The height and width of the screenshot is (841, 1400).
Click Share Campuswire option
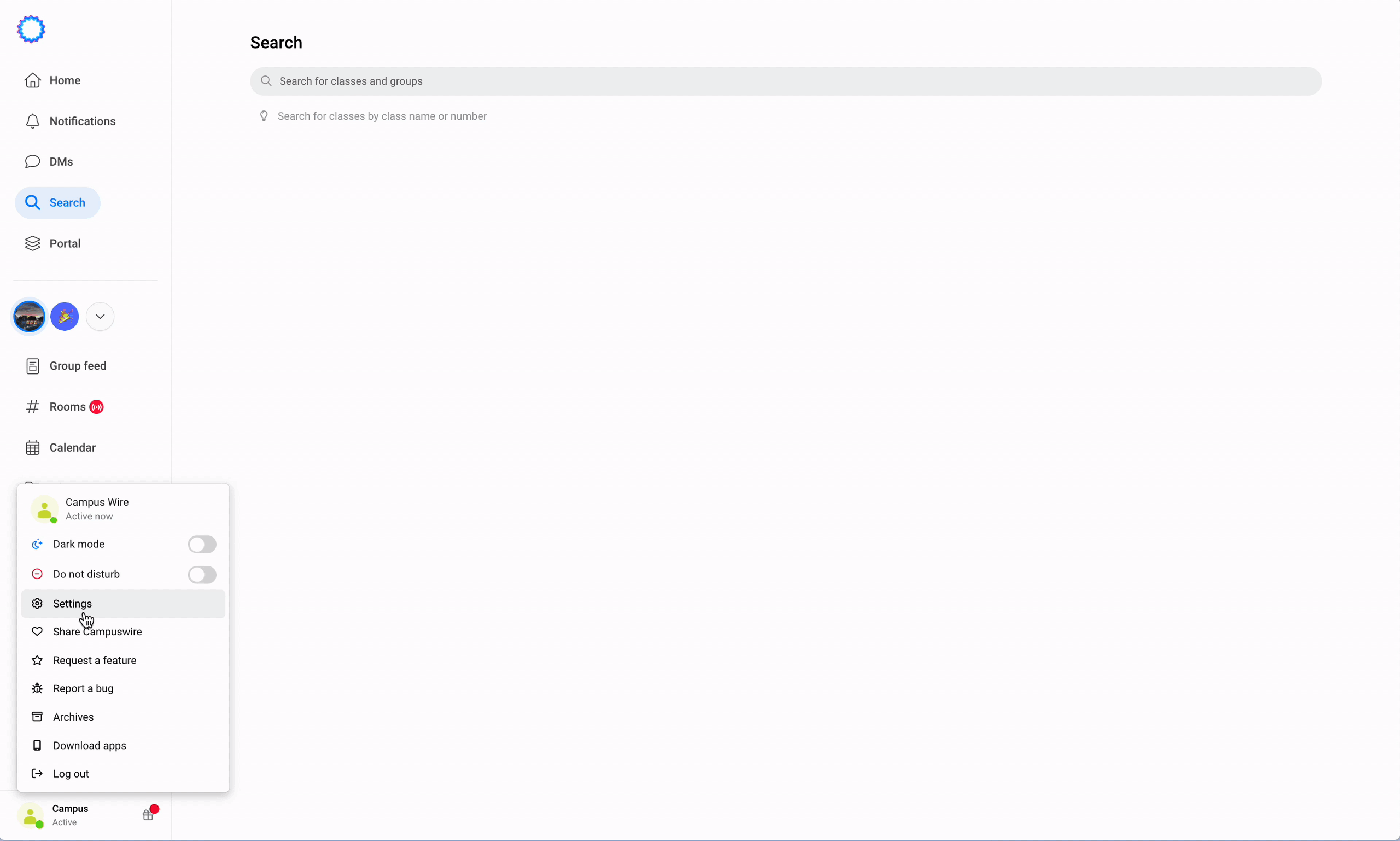pyautogui.click(x=97, y=631)
